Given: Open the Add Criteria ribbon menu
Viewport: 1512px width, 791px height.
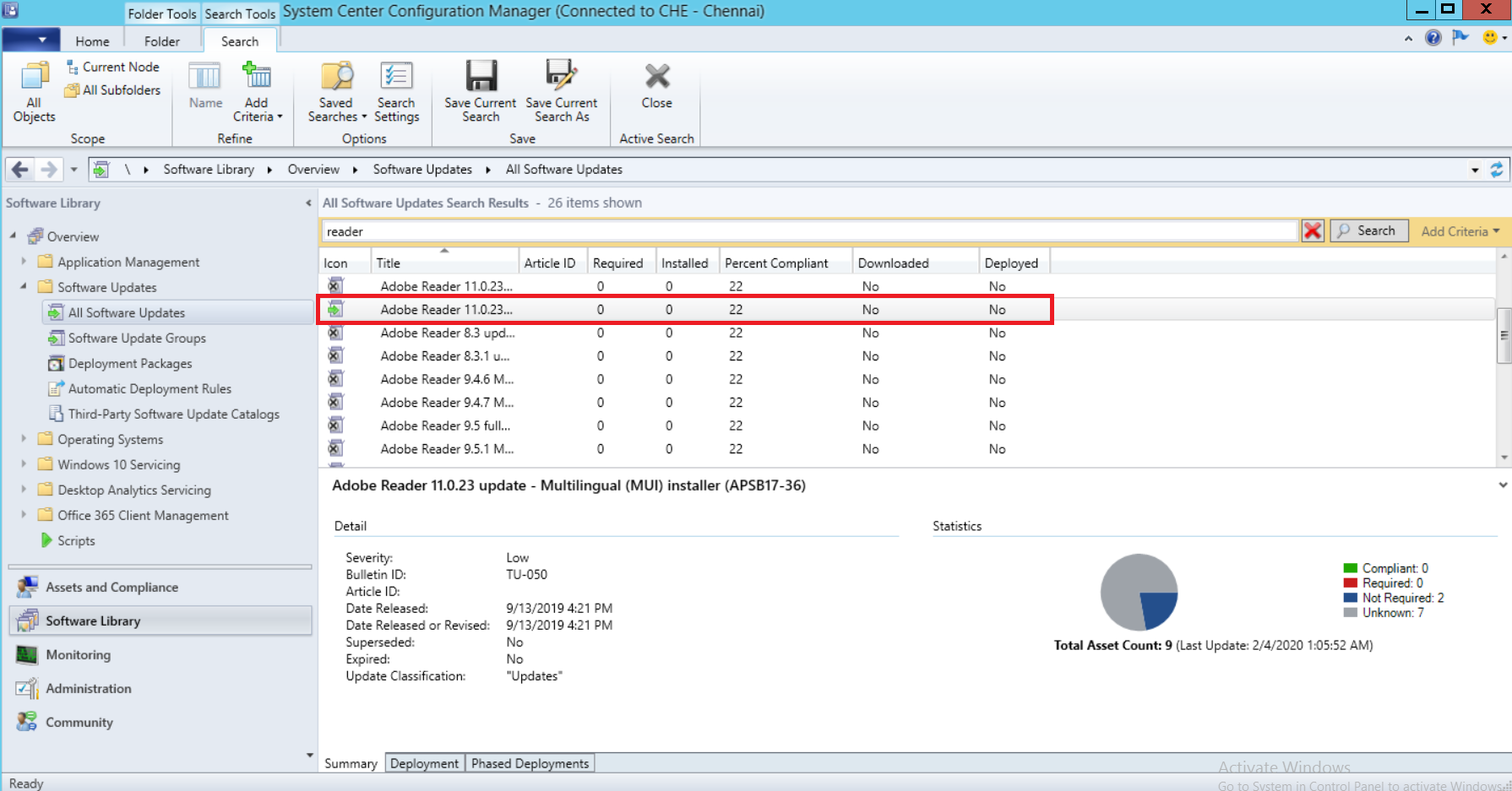Looking at the screenshot, I should click(x=257, y=93).
